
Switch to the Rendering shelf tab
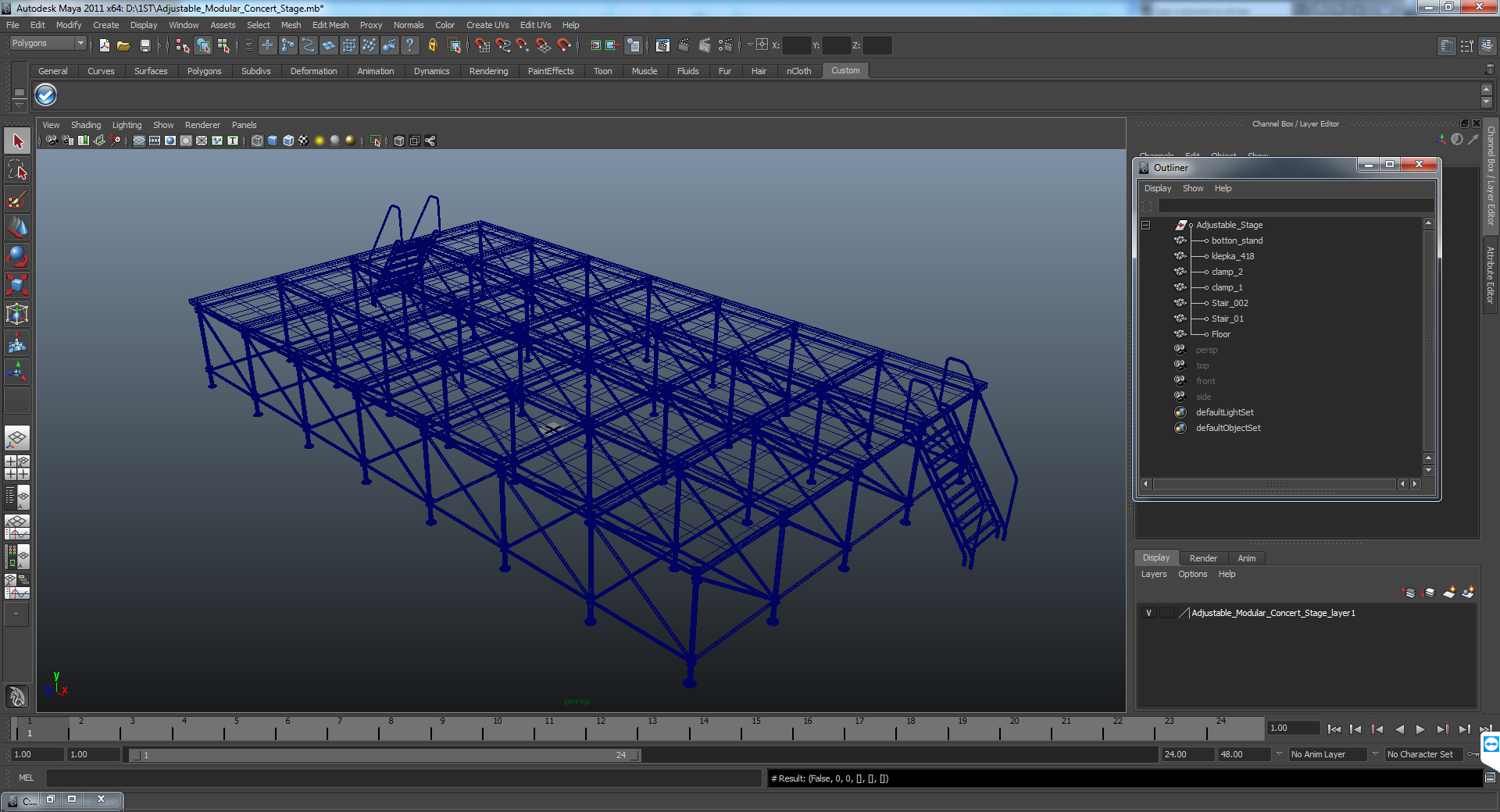[489, 71]
